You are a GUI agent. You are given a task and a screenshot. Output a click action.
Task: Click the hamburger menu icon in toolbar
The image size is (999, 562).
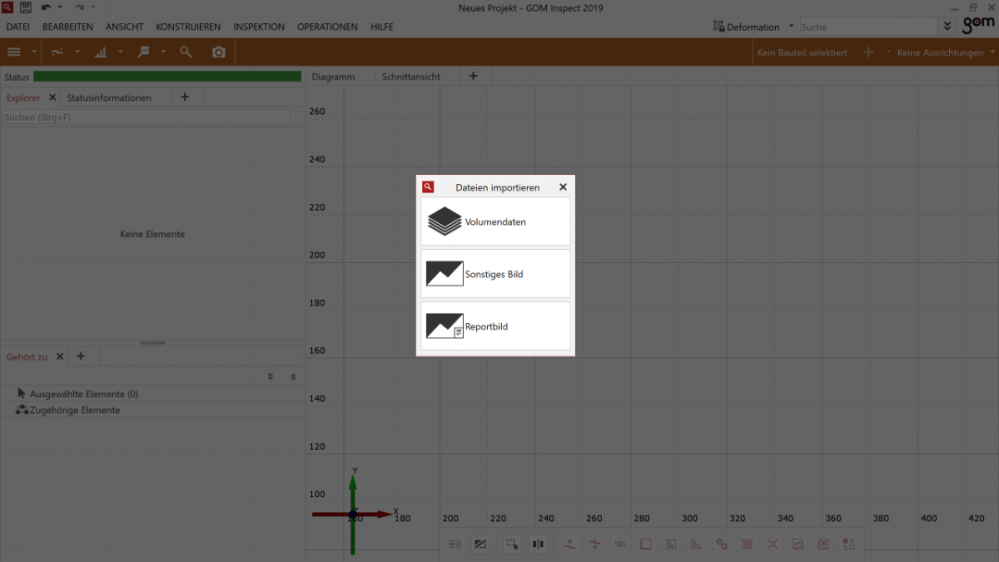tap(14, 52)
